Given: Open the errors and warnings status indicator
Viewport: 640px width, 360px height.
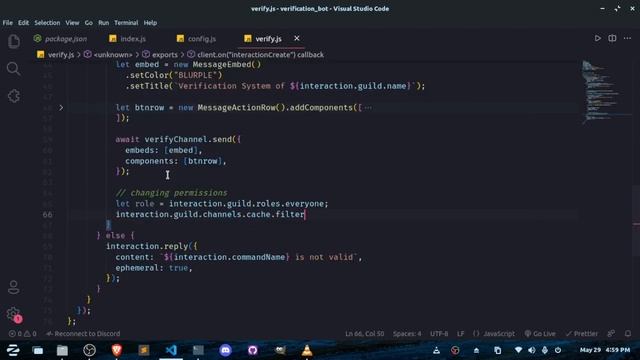Looking at the screenshot, I should pyautogui.click(x=22, y=334).
